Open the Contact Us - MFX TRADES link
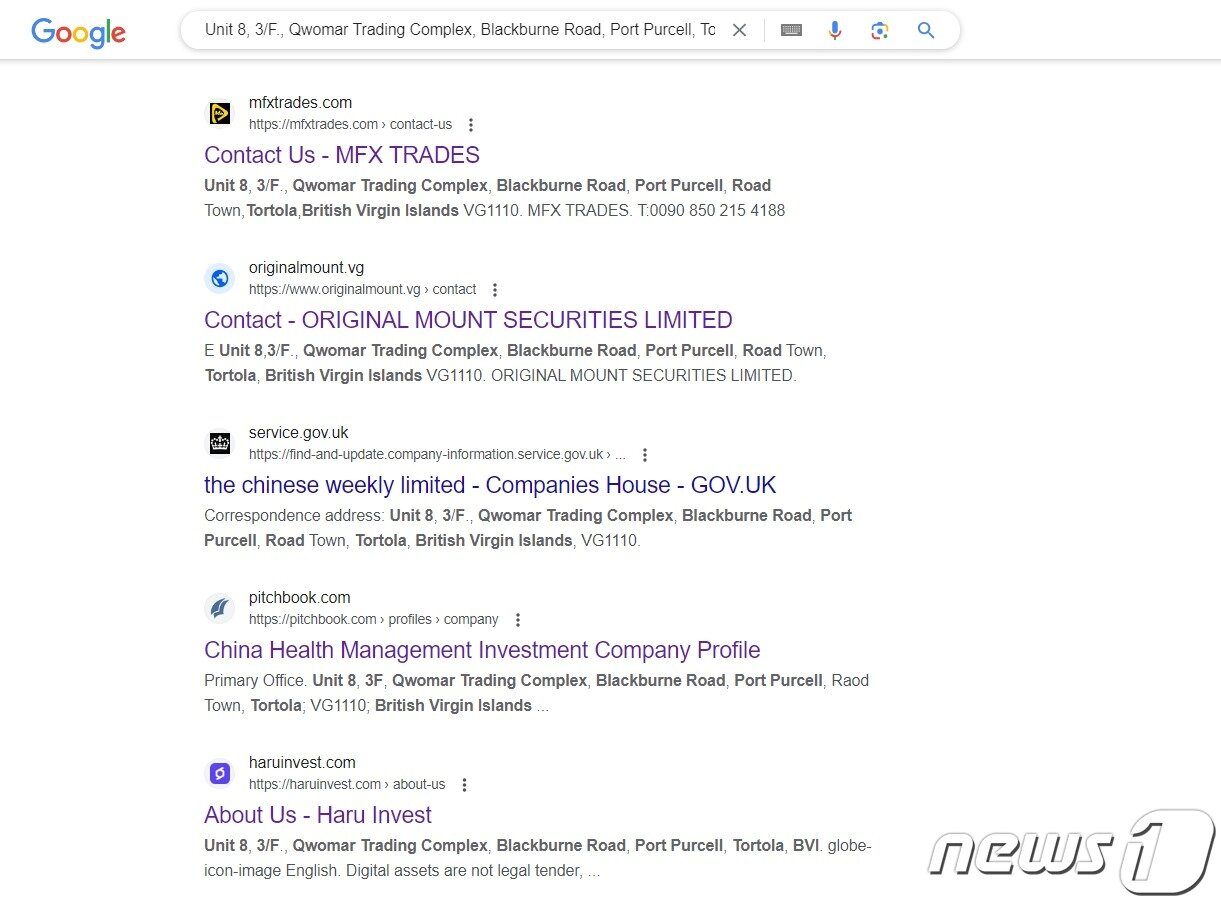Image resolution: width=1221 pixels, height=907 pixels. [x=341, y=155]
